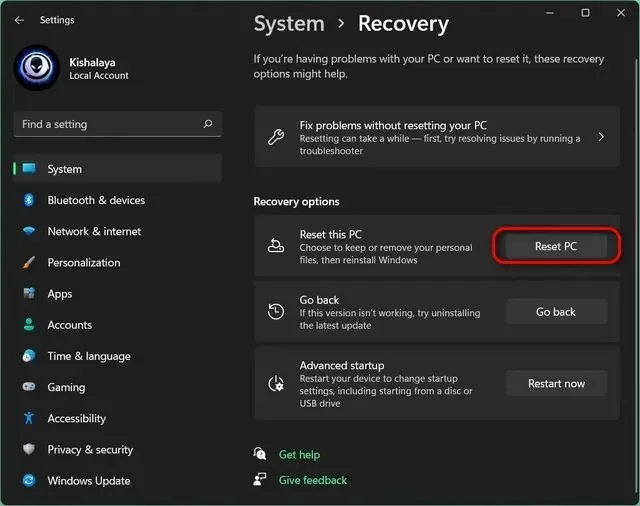The width and height of the screenshot is (640, 506).
Task: Click the back arrow in the Settings title bar
Action: tap(19, 20)
